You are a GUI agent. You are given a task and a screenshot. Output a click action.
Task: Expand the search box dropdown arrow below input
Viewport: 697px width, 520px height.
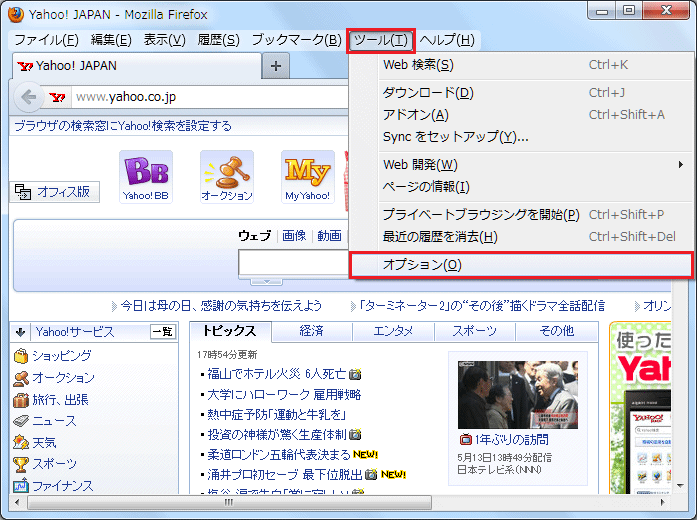[x=266, y=282]
